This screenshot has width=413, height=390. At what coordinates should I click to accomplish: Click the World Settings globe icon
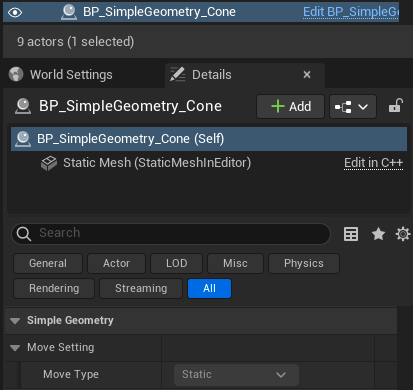point(16,74)
